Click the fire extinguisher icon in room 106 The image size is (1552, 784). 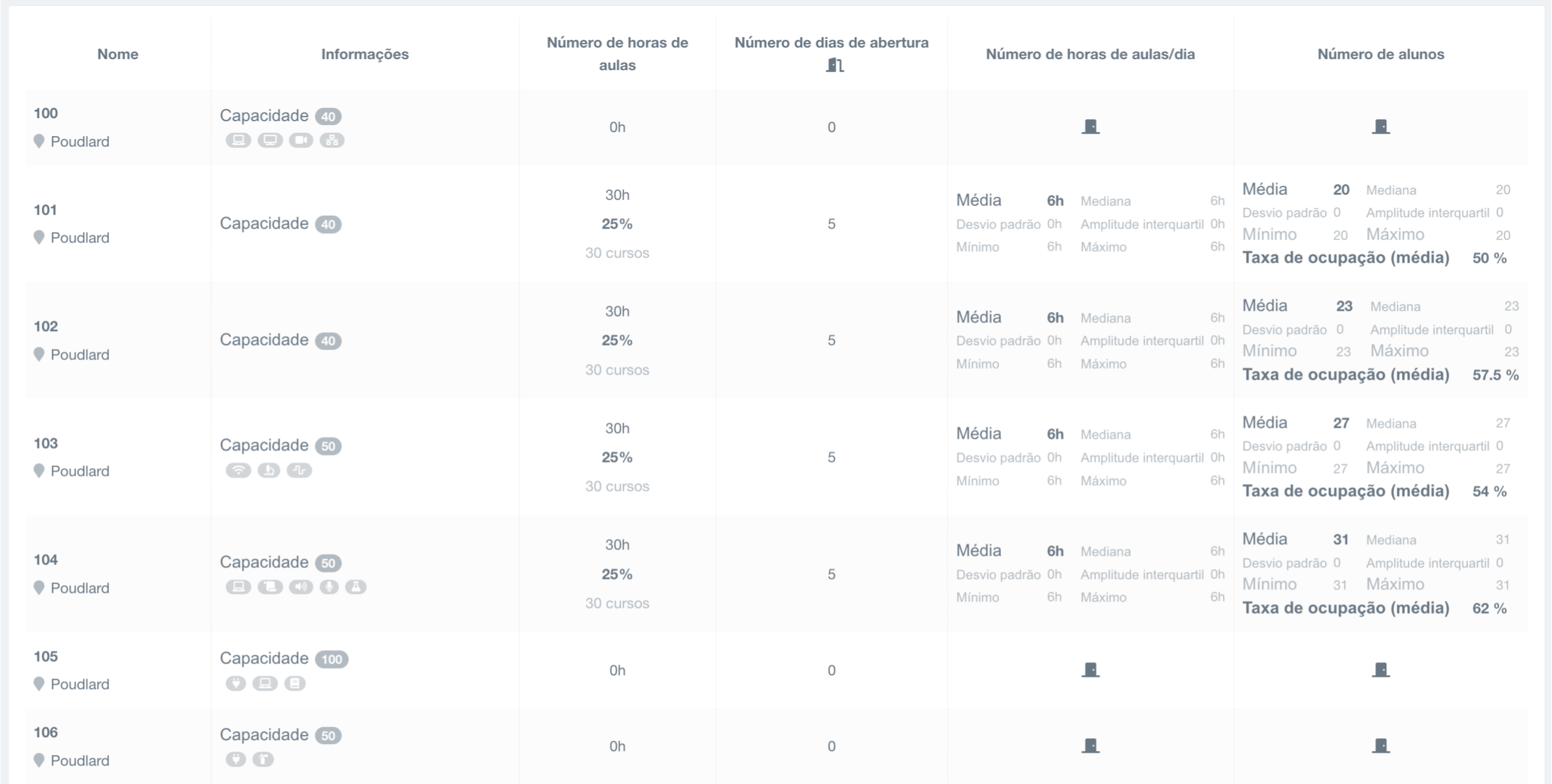coord(263,759)
